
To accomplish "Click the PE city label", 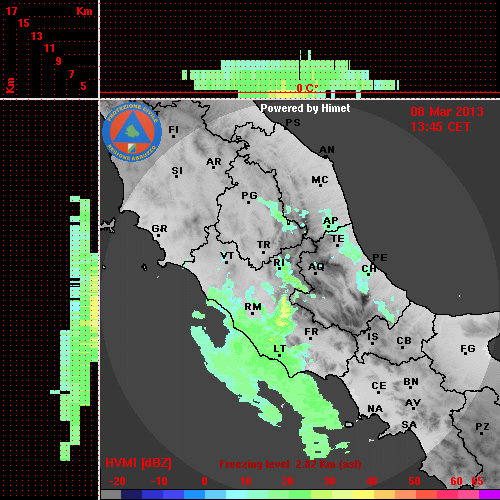I will pos(380,258).
